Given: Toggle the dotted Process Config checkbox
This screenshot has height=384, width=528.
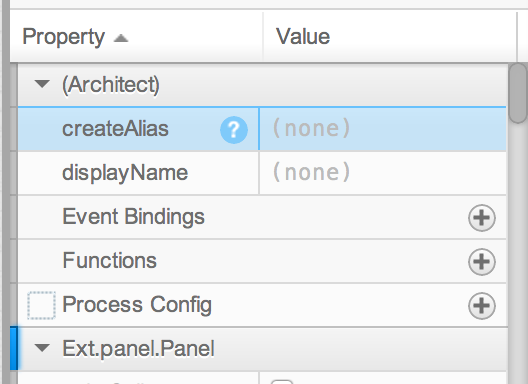Looking at the screenshot, I should (x=41, y=305).
